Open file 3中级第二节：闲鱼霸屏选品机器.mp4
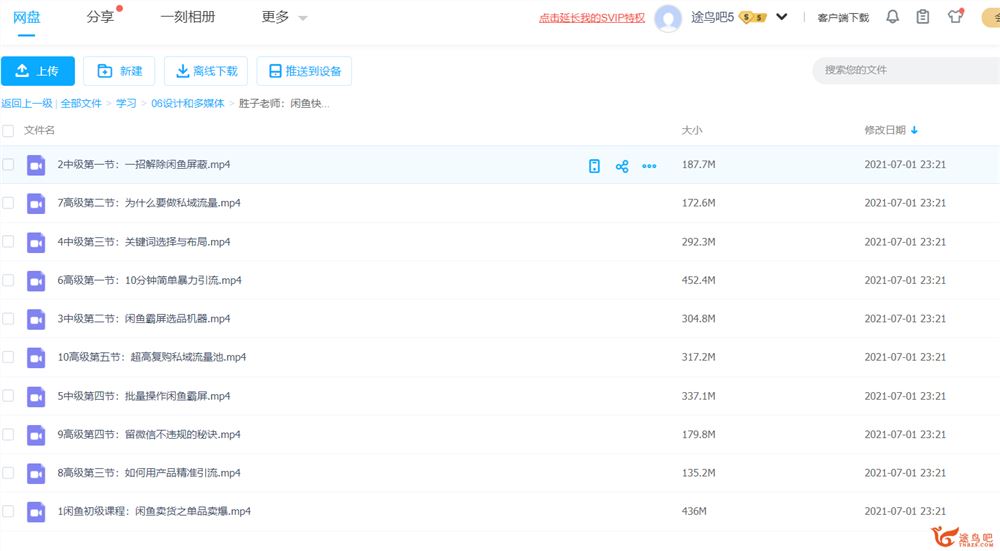This screenshot has width=1000, height=551. pyautogui.click(x=143, y=318)
